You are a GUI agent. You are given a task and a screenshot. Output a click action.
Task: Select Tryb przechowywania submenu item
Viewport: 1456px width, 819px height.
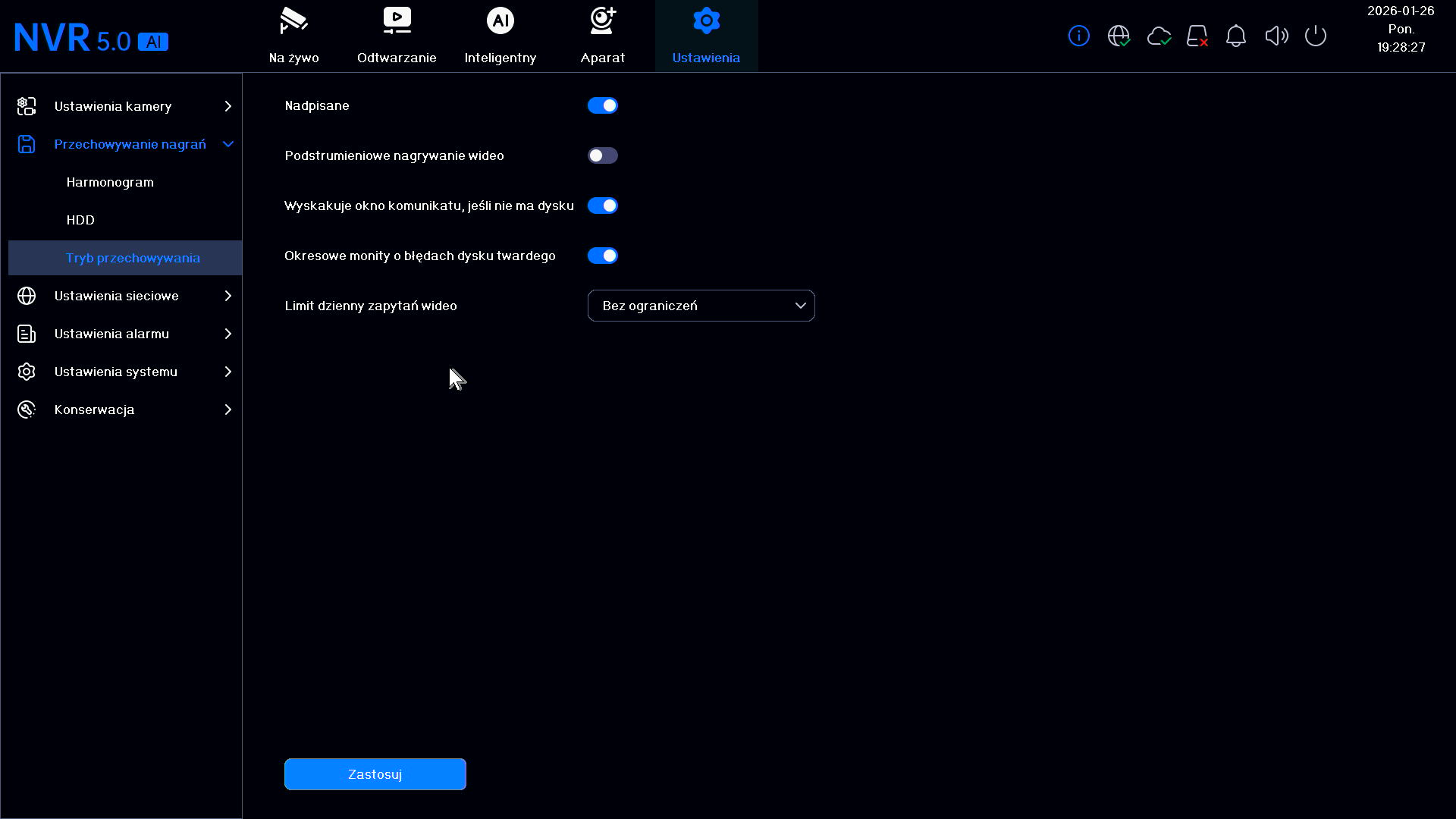[125, 258]
